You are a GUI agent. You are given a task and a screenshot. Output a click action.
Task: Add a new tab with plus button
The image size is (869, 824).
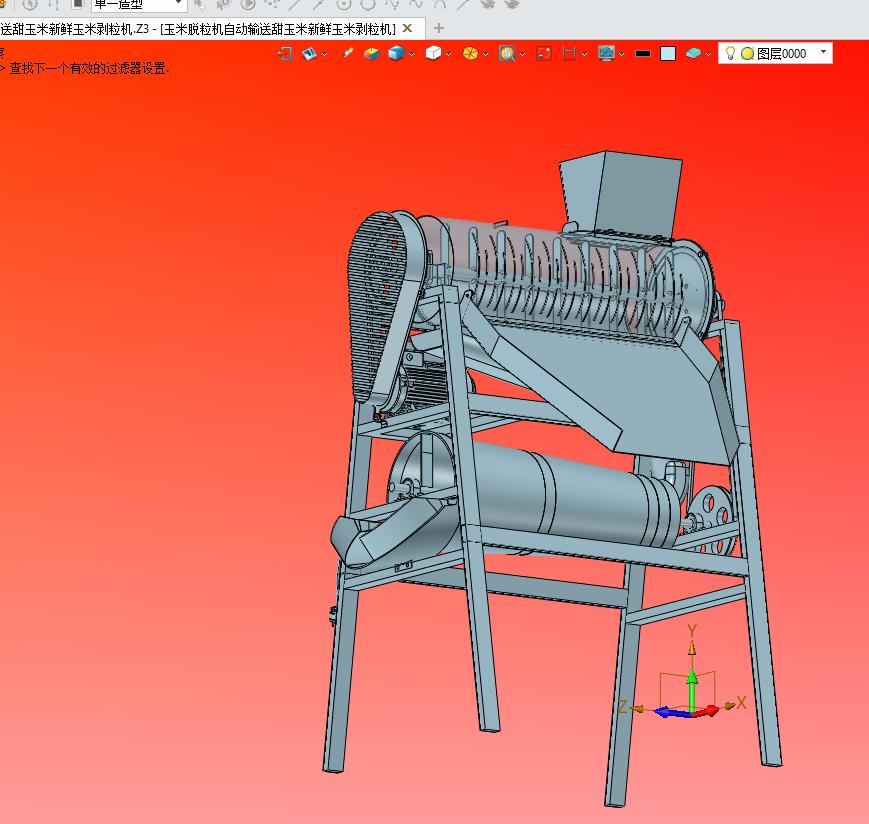tap(439, 28)
